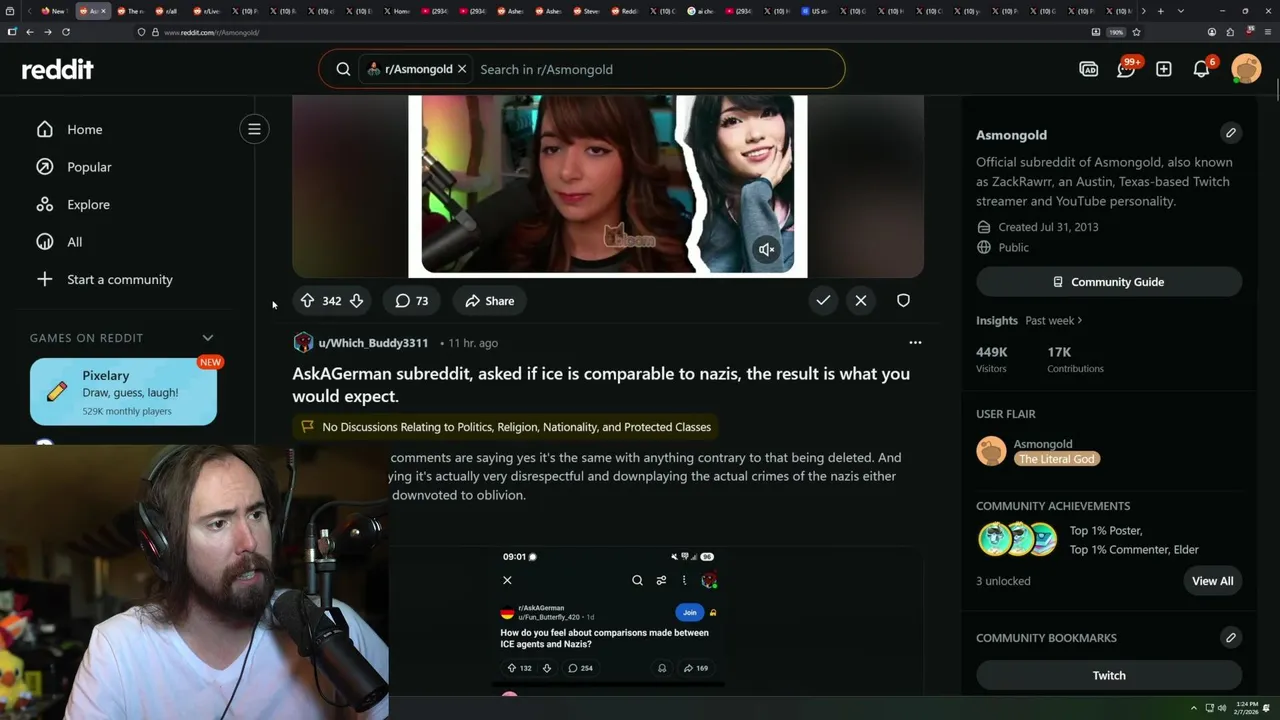Click The Literal God user flair
This screenshot has height=720, width=1280.
pyautogui.click(x=1056, y=459)
